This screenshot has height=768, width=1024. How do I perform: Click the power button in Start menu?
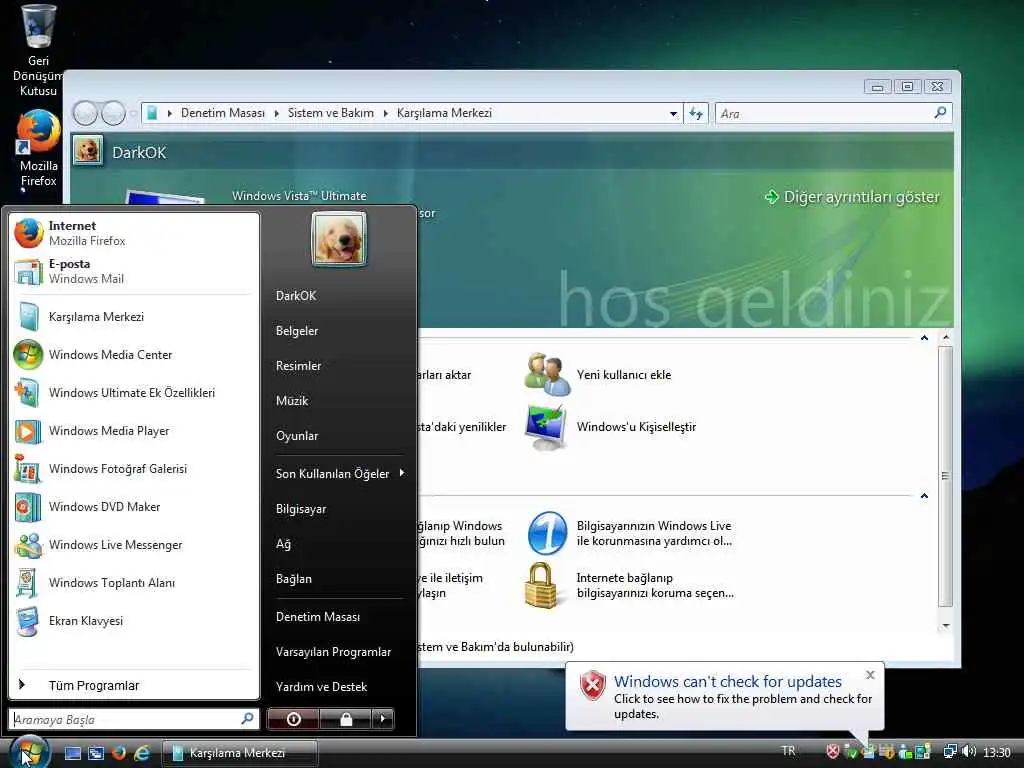pyautogui.click(x=293, y=719)
